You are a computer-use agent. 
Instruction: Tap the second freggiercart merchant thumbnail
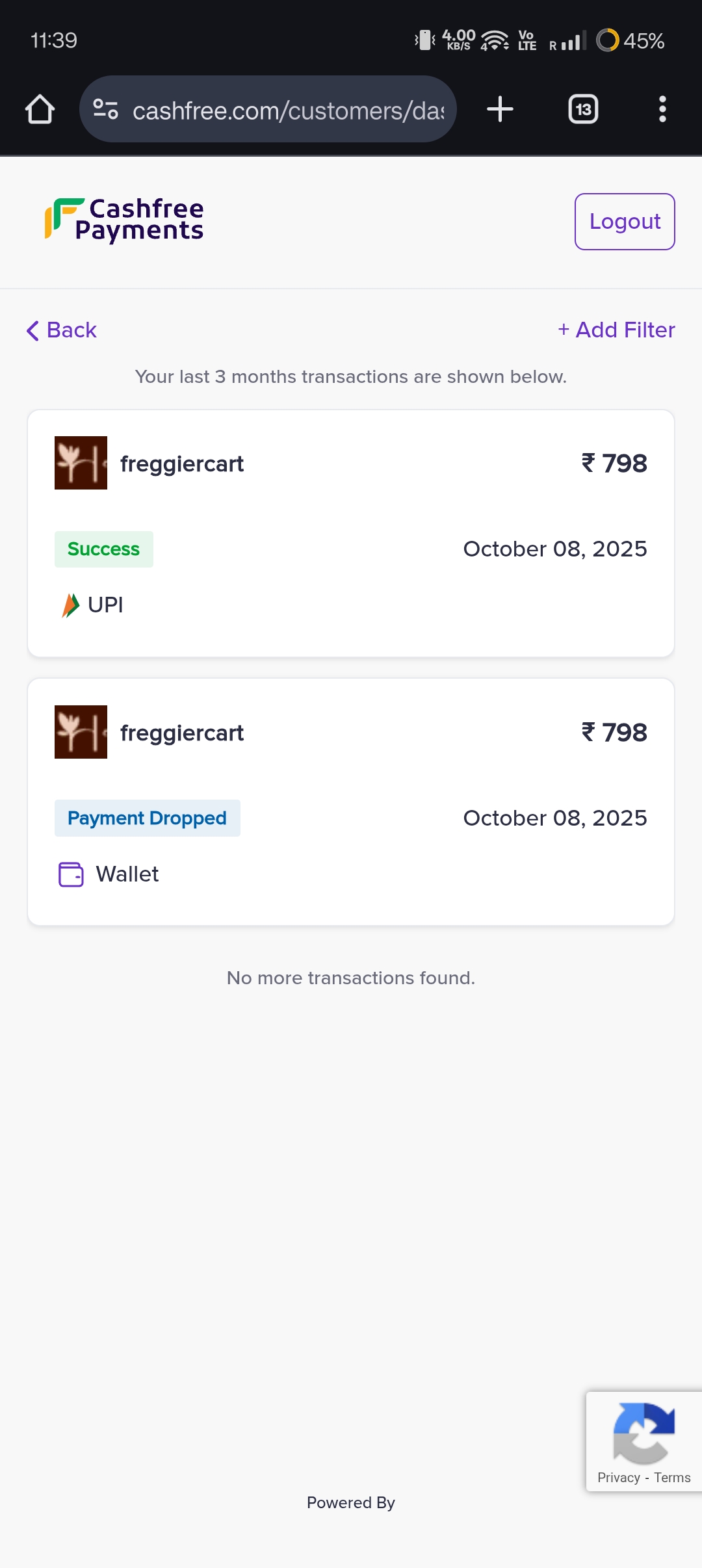pyautogui.click(x=81, y=732)
